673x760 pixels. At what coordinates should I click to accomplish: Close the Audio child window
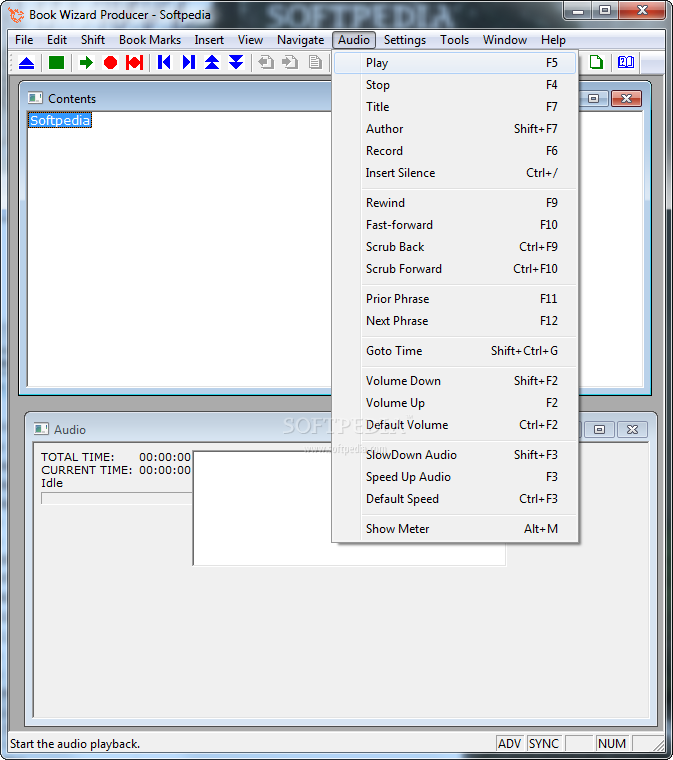click(632, 429)
